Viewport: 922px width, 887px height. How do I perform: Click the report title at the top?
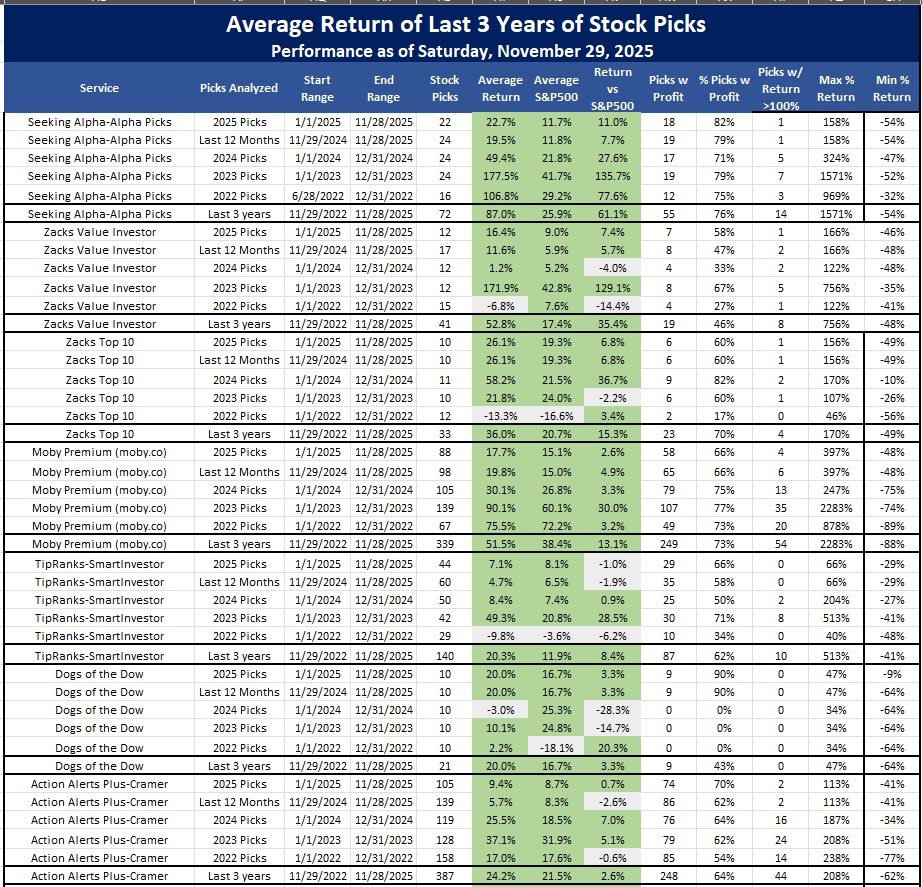pos(461,24)
